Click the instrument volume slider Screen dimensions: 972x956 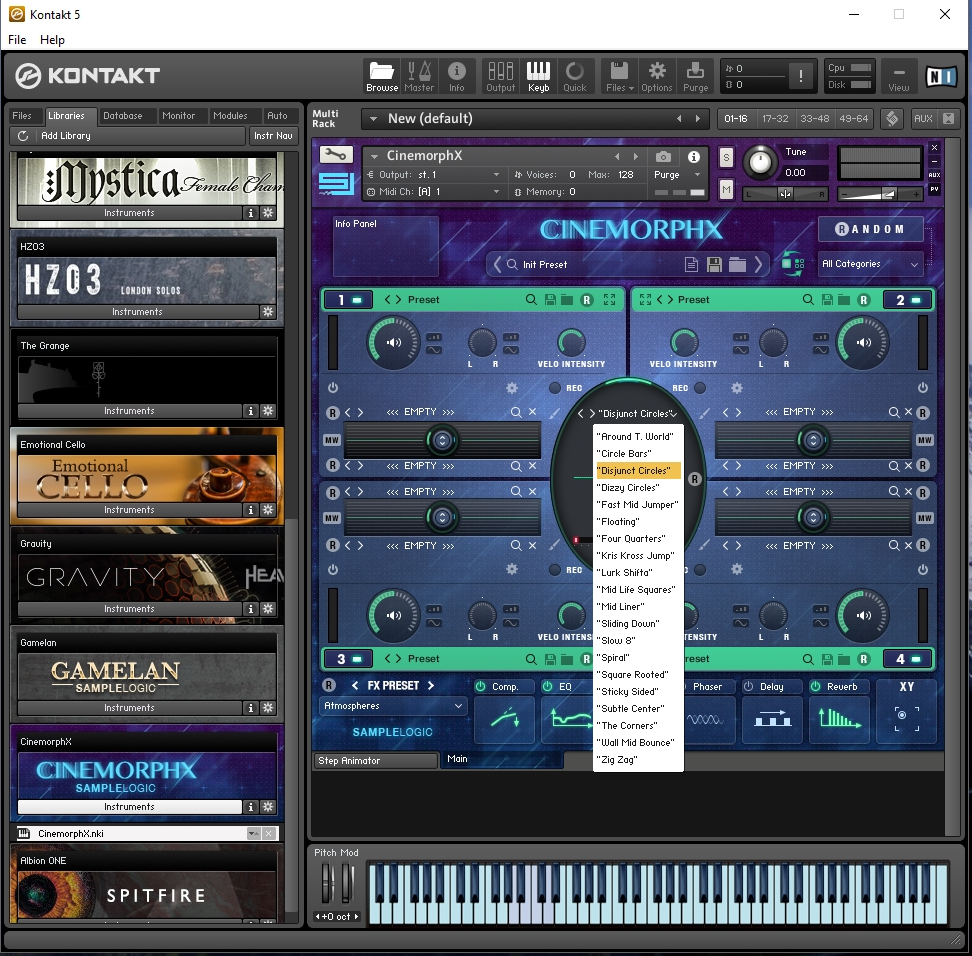879,194
